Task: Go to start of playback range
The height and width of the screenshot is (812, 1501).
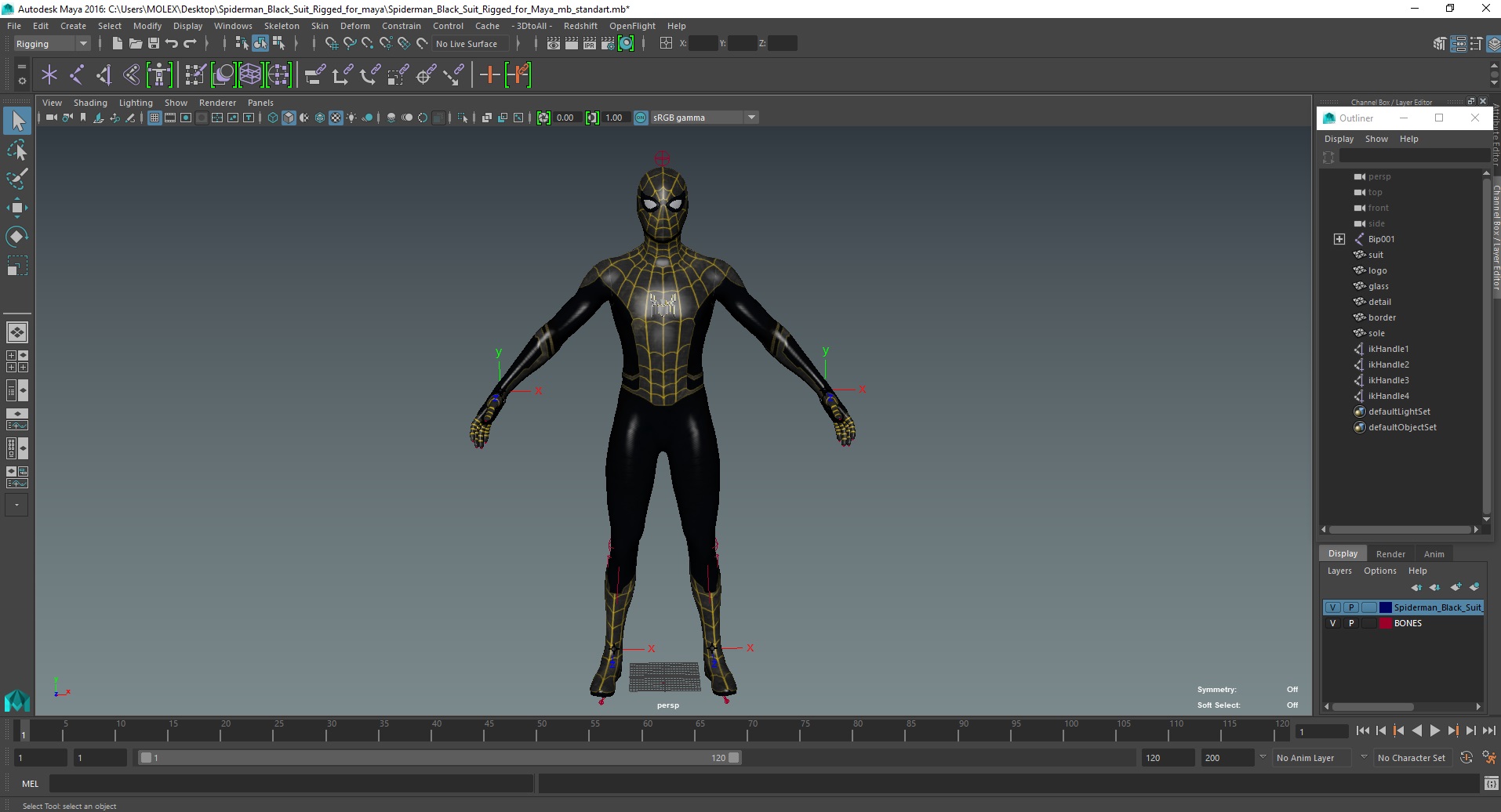Action: tap(1362, 730)
